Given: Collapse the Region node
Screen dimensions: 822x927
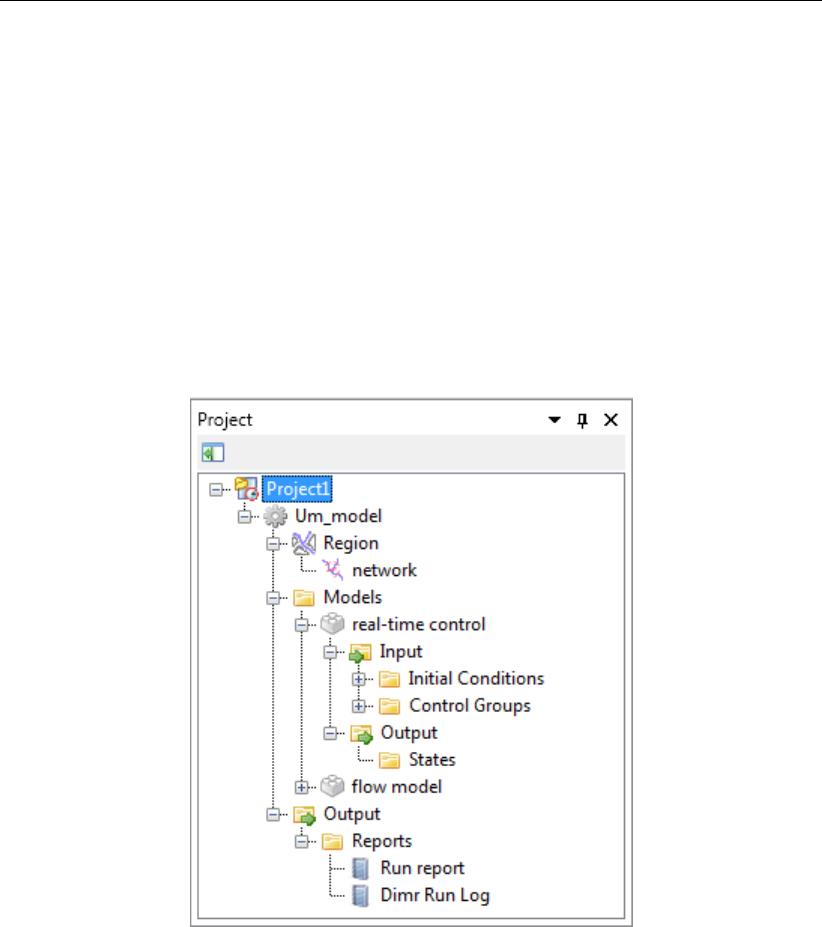Looking at the screenshot, I should pyautogui.click(x=273, y=544).
